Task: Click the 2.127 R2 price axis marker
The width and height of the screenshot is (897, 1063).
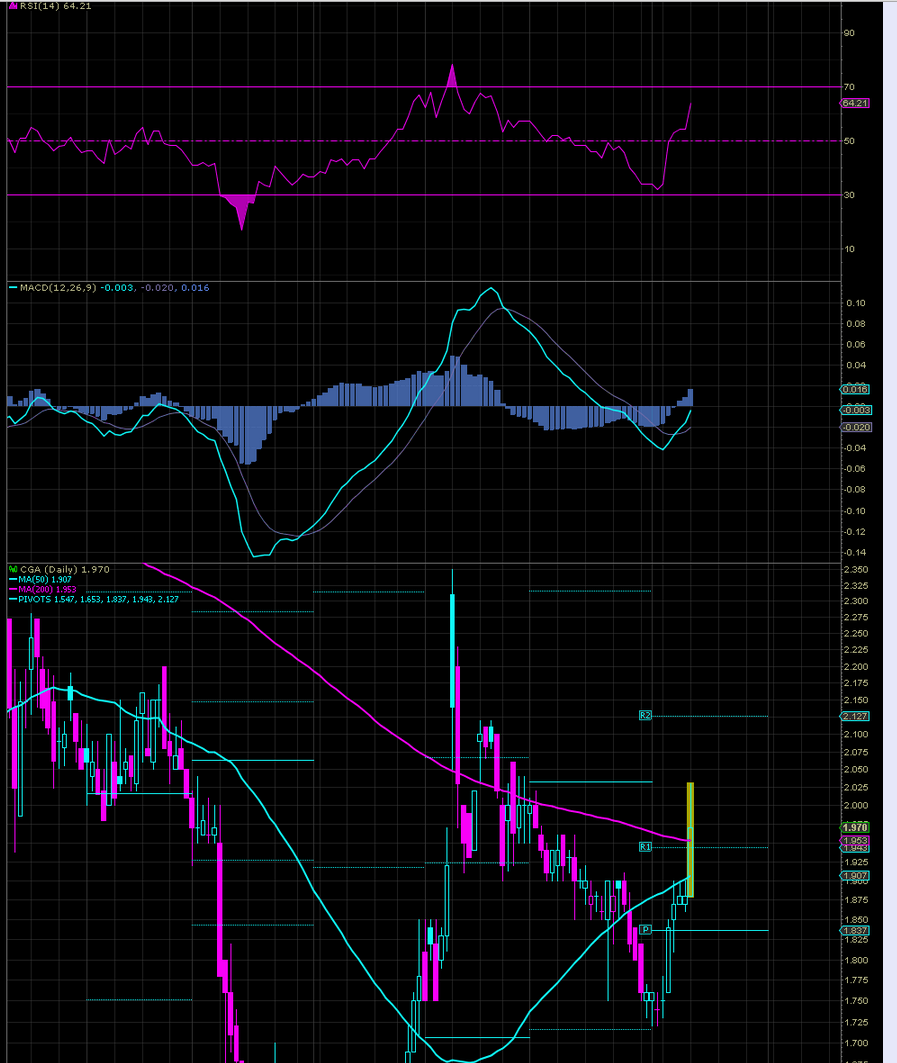Action: pos(855,716)
